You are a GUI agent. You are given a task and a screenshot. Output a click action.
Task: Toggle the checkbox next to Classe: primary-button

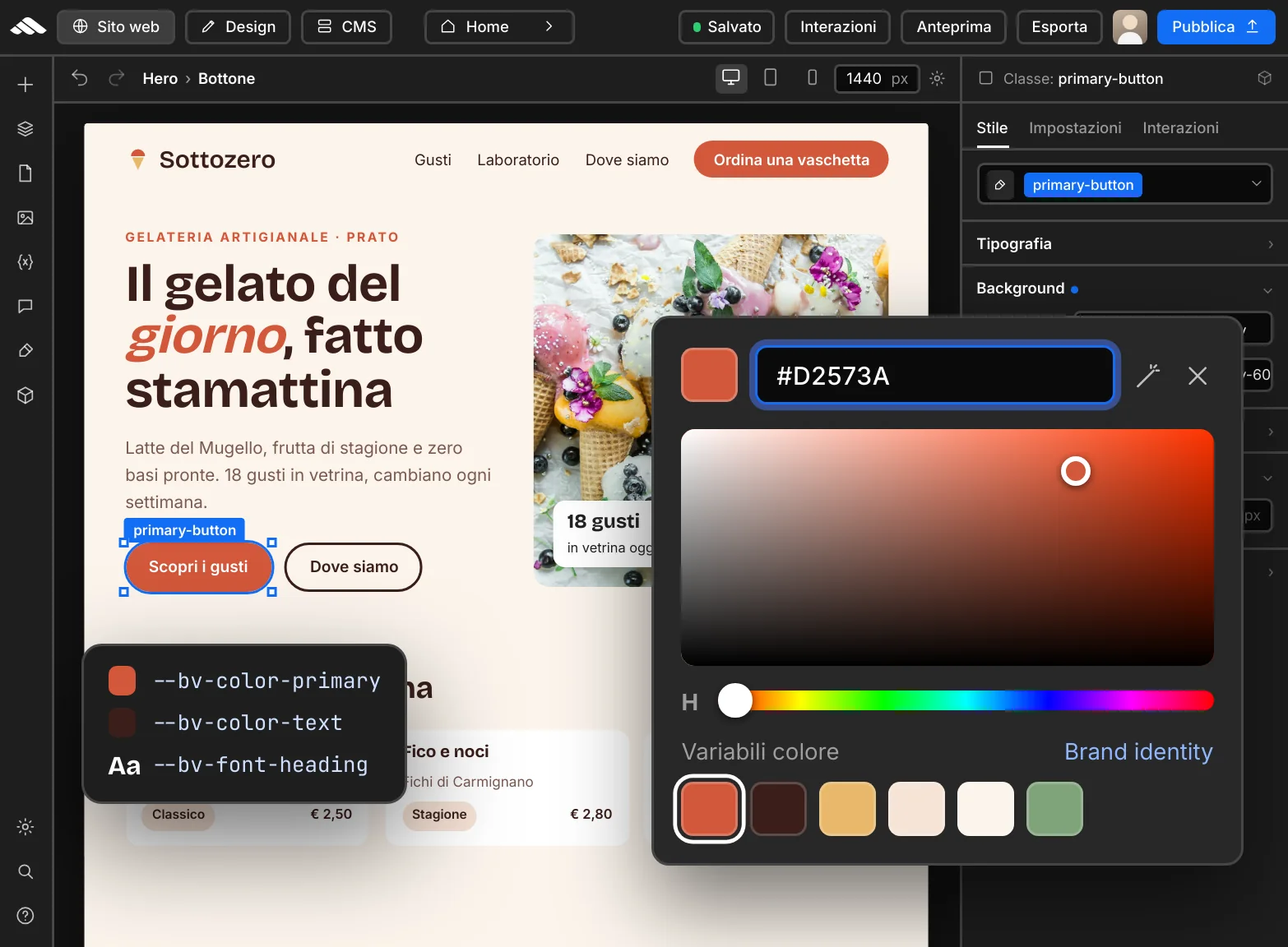(x=985, y=78)
